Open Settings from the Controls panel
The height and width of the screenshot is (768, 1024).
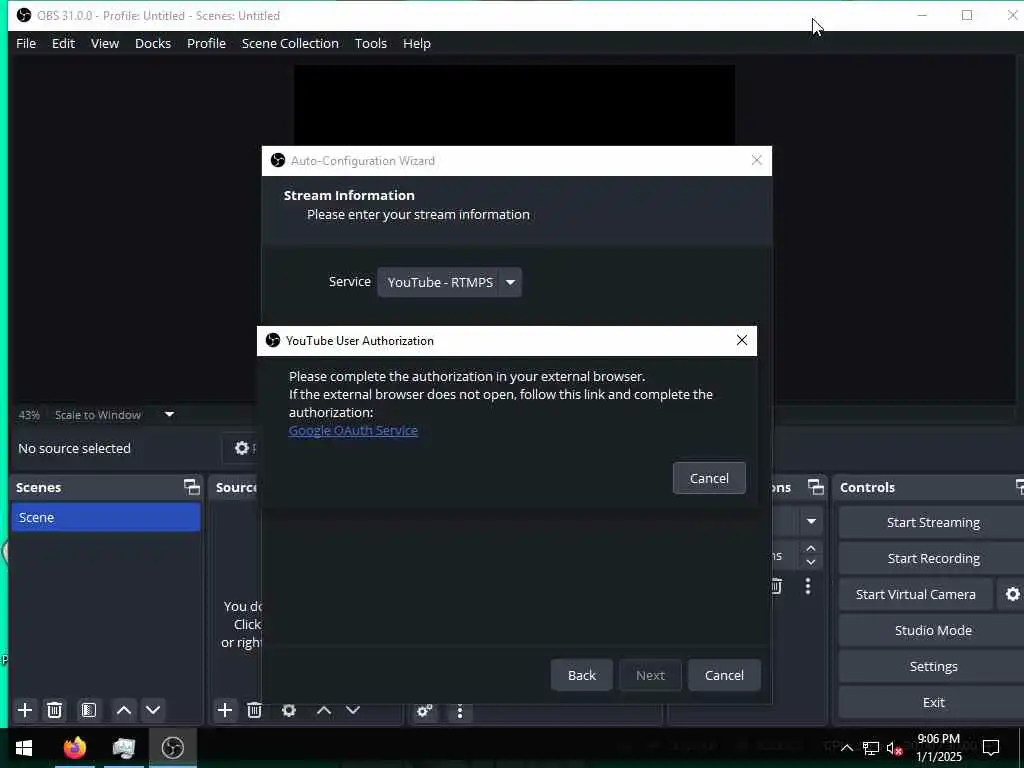click(x=933, y=665)
